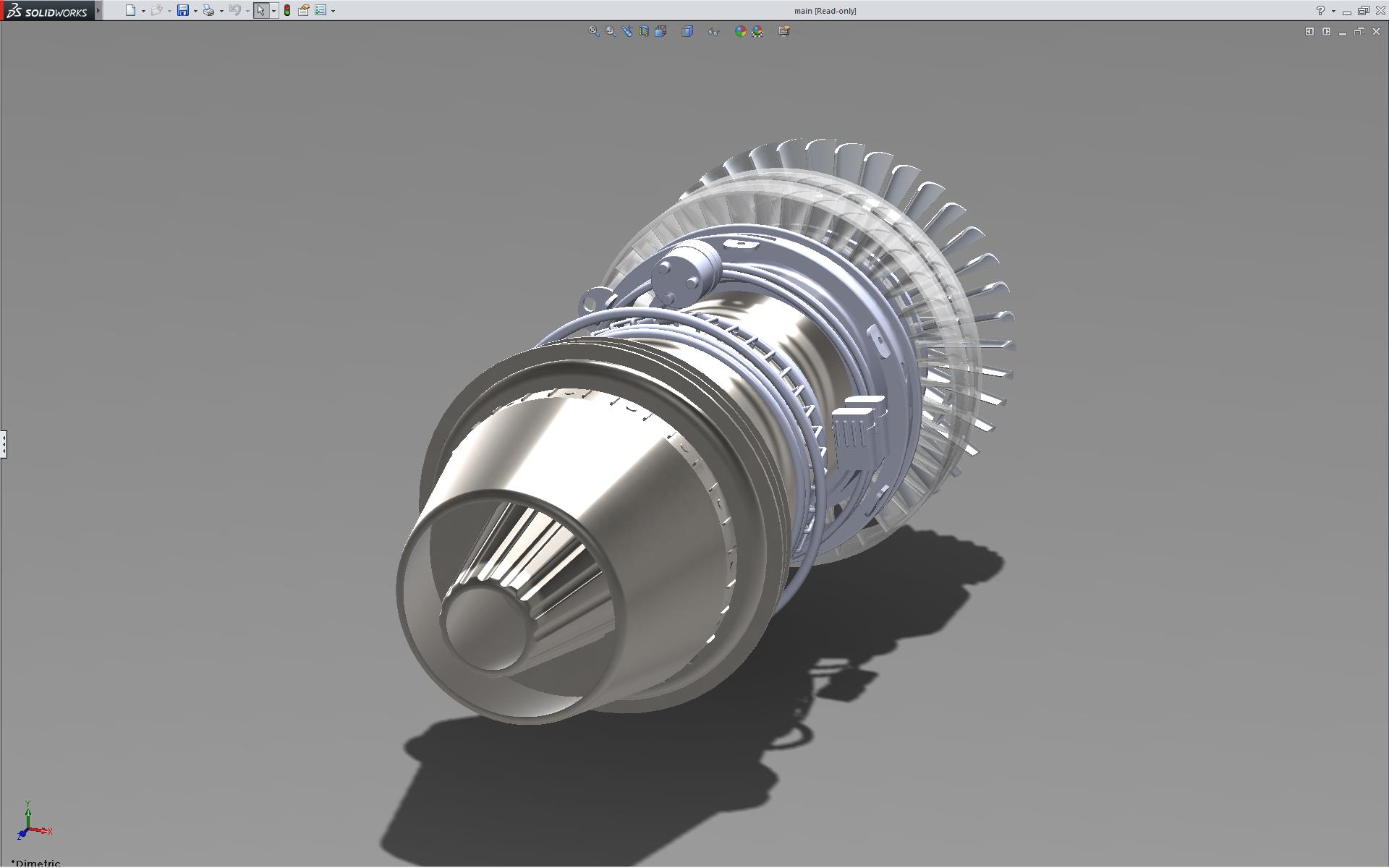Image resolution: width=1389 pixels, height=868 pixels.
Task: Expand the New document dropdown arrow
Action: (x=143, y=11)
